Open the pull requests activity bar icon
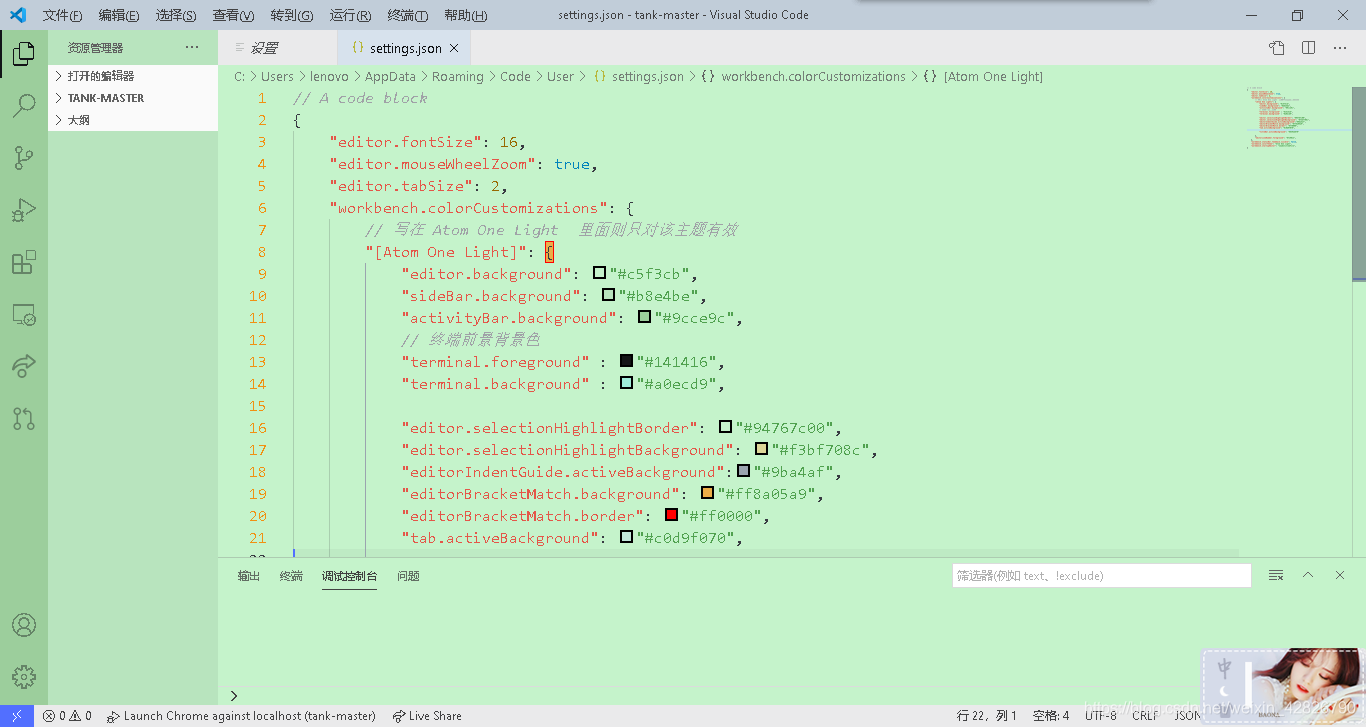Screen dimensions: 1366x727 [24, 419]
